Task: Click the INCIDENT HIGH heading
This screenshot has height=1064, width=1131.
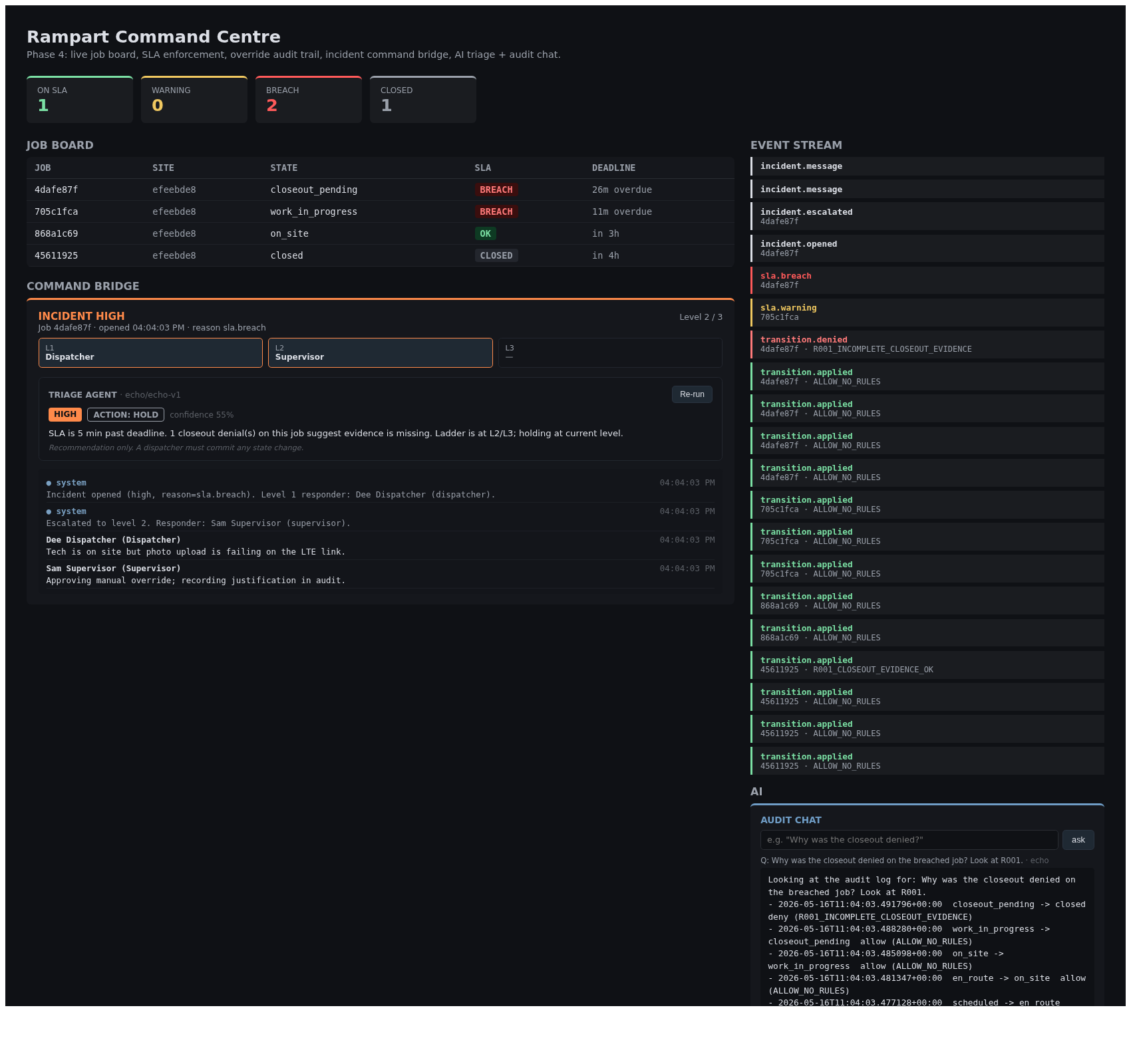Action: (81, 316)
